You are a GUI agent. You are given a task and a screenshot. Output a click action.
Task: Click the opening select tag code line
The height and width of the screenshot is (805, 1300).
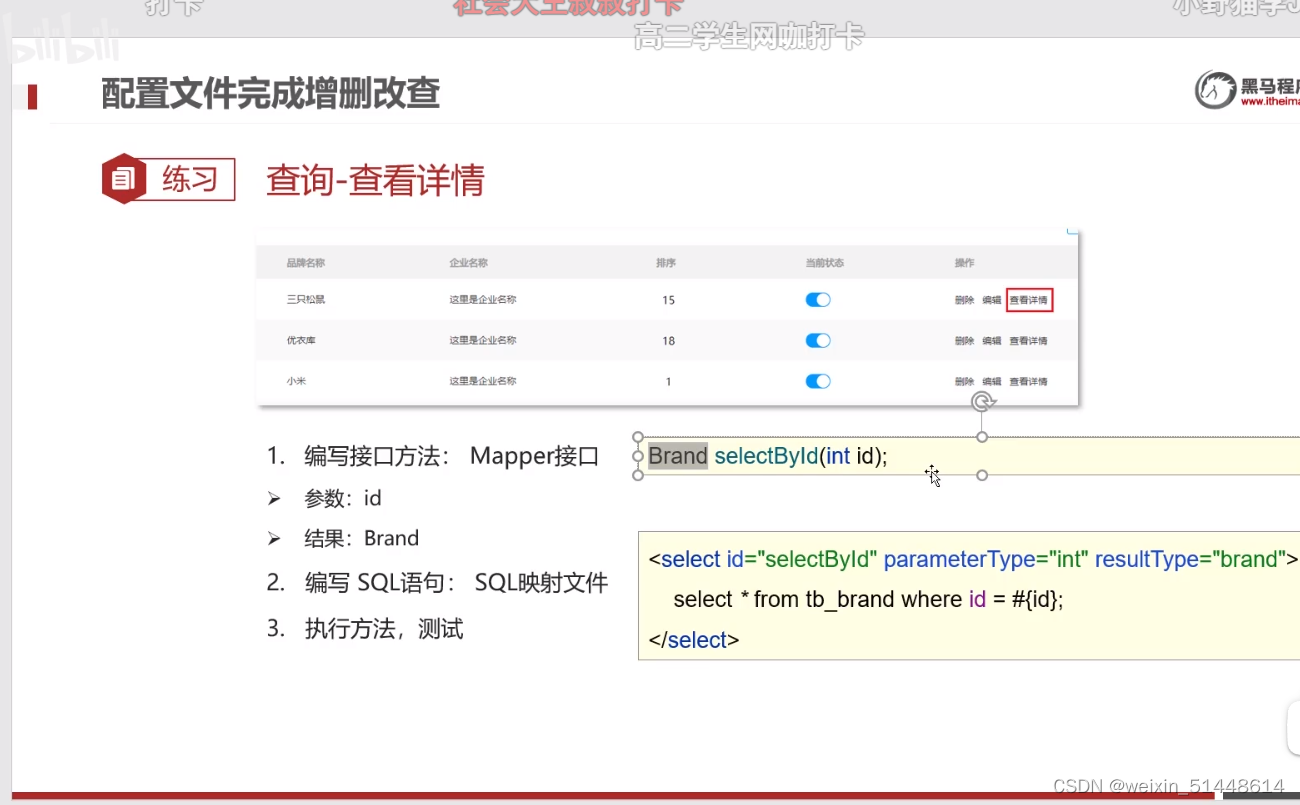tap(973, 559)
